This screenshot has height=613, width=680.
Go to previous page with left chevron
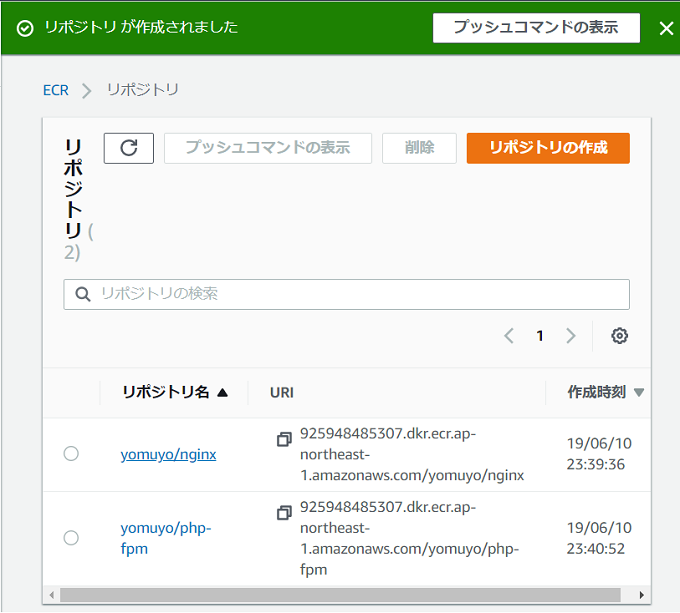pos(509,336)
